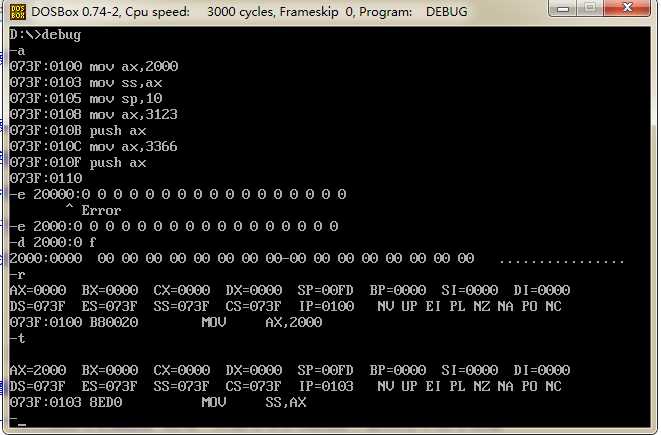
Task: Close the DOSBox window
Action: (627, 8)
